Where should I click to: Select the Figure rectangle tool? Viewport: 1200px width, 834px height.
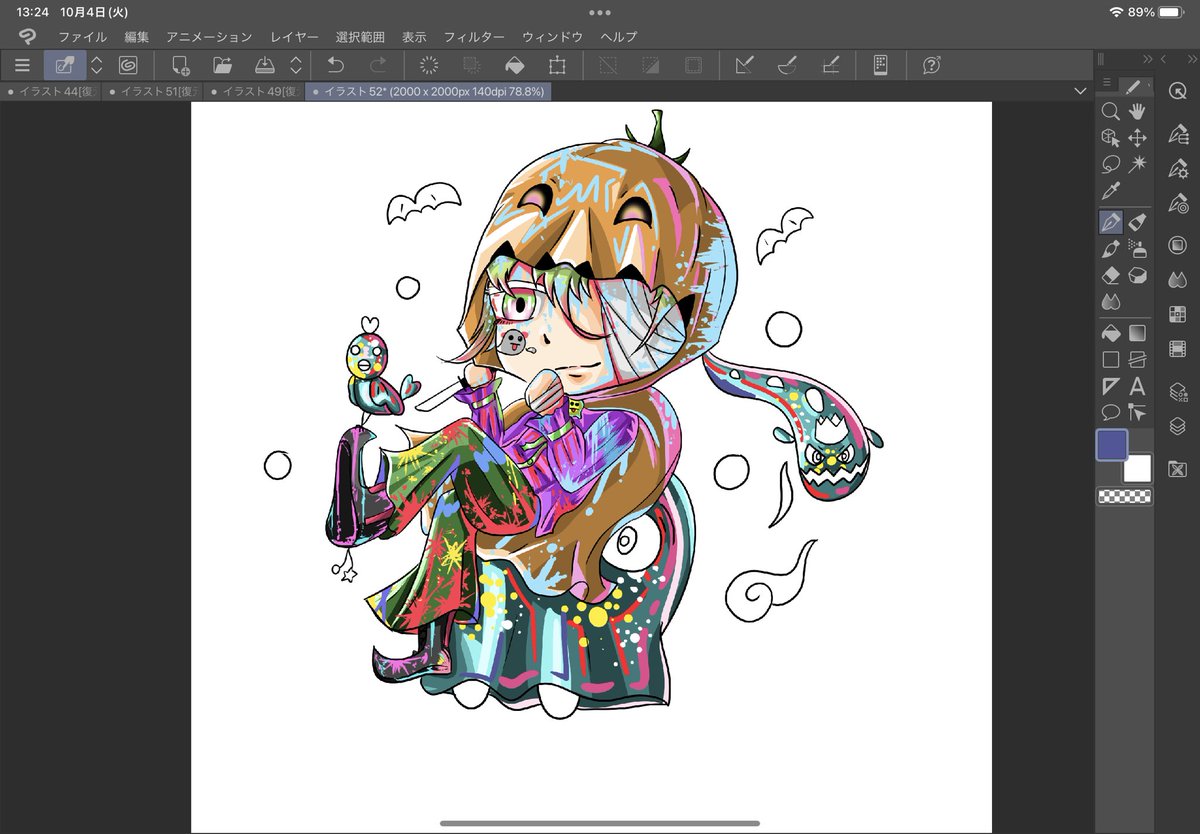(x=1110, y=359)
